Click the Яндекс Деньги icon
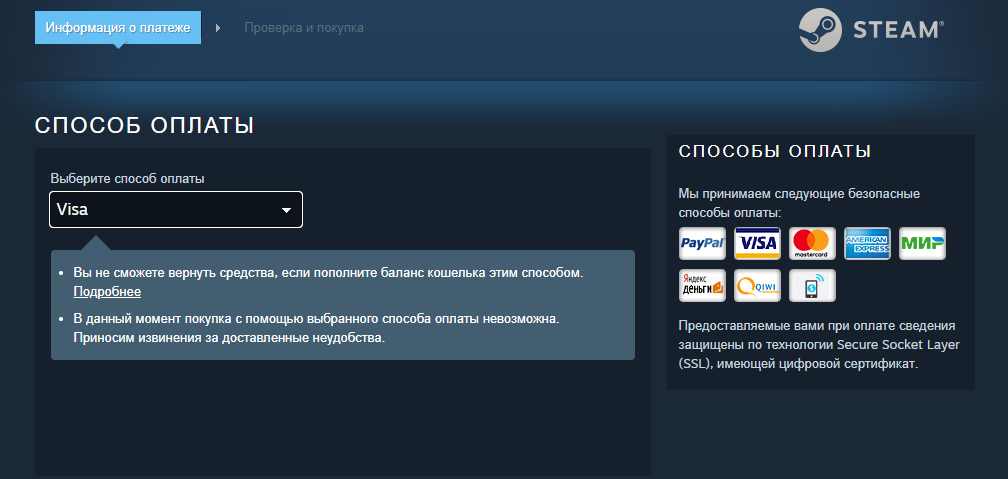This screenshot has height=479, width=1008. [x=702, y=285]
